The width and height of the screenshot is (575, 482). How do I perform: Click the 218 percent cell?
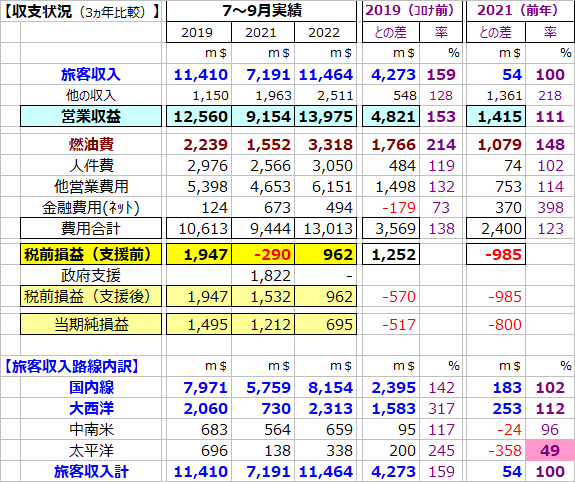pyautogui.click(x=550, y=95)
